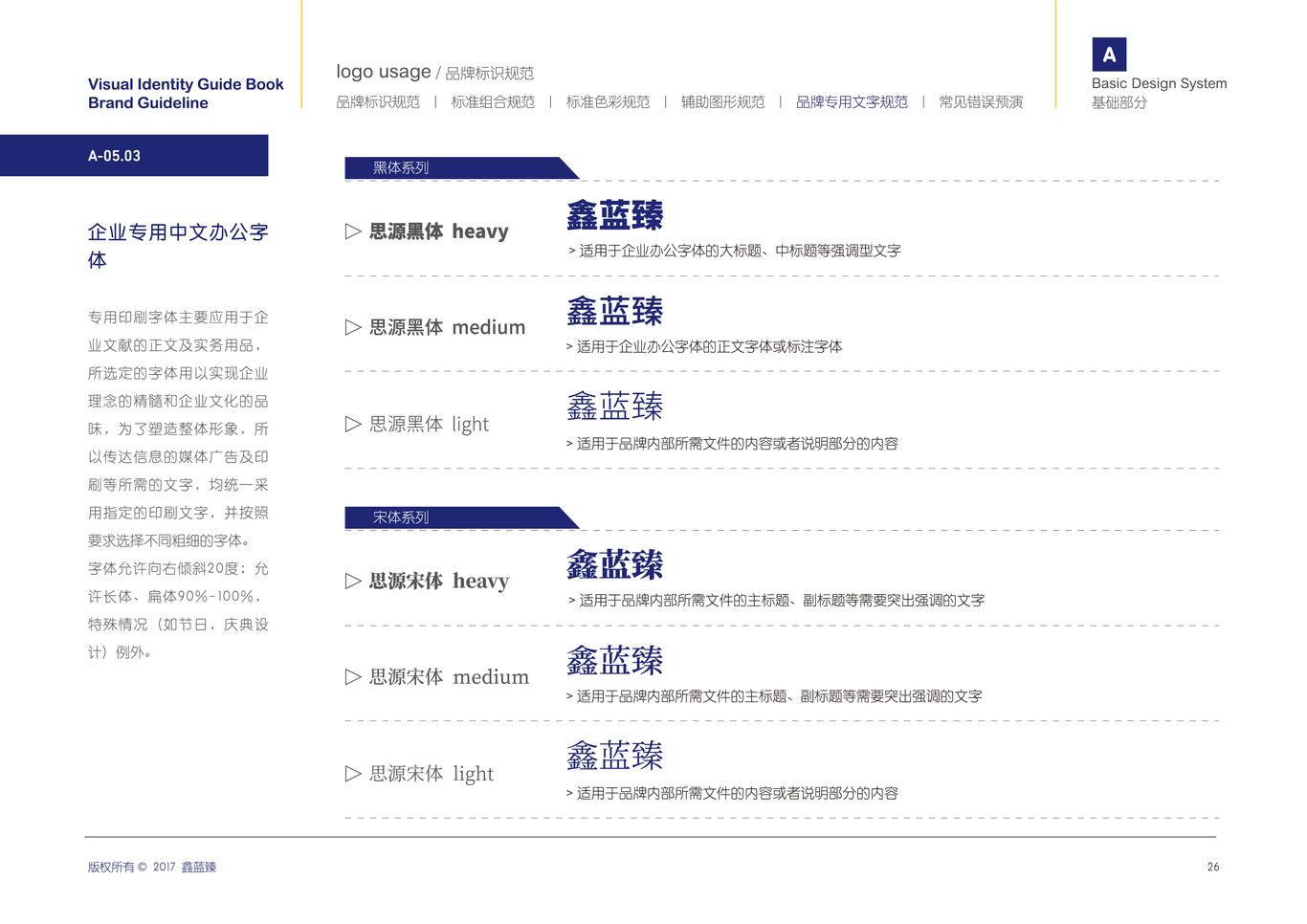Click the triangle beside 思源宋体 medium
1307x924 pixels.
(353, 677)
